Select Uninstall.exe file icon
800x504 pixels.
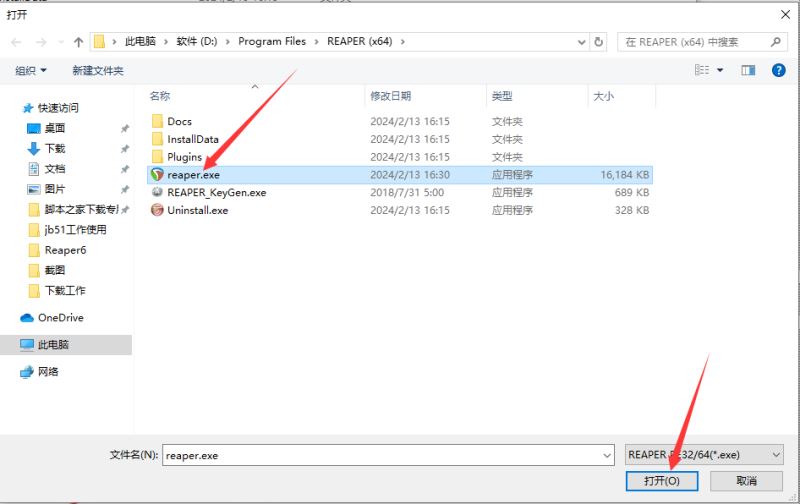pyautogui.click(x=157, y=210)
